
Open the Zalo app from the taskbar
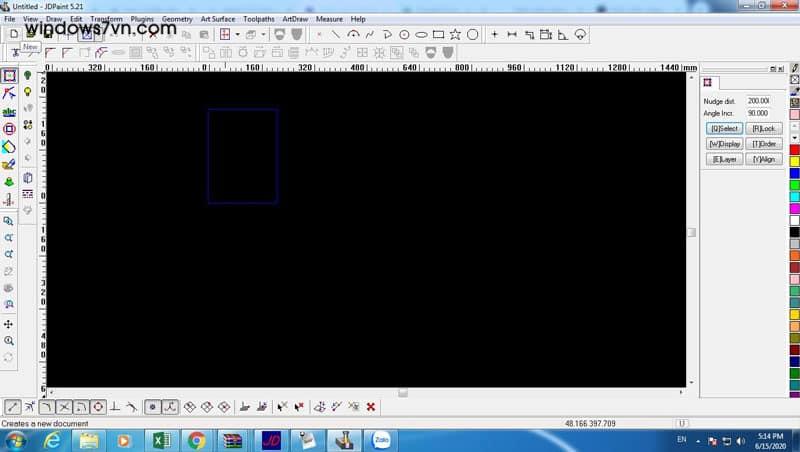(381, 440)
